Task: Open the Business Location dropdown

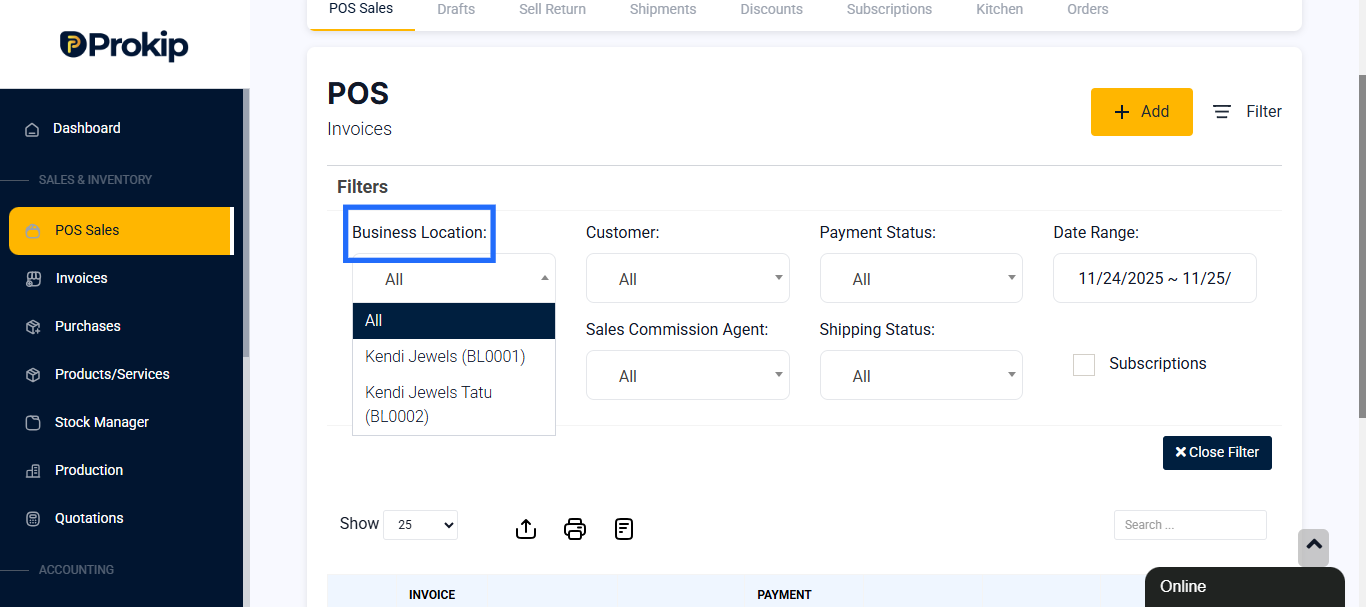Action: [x=454, y=279]
